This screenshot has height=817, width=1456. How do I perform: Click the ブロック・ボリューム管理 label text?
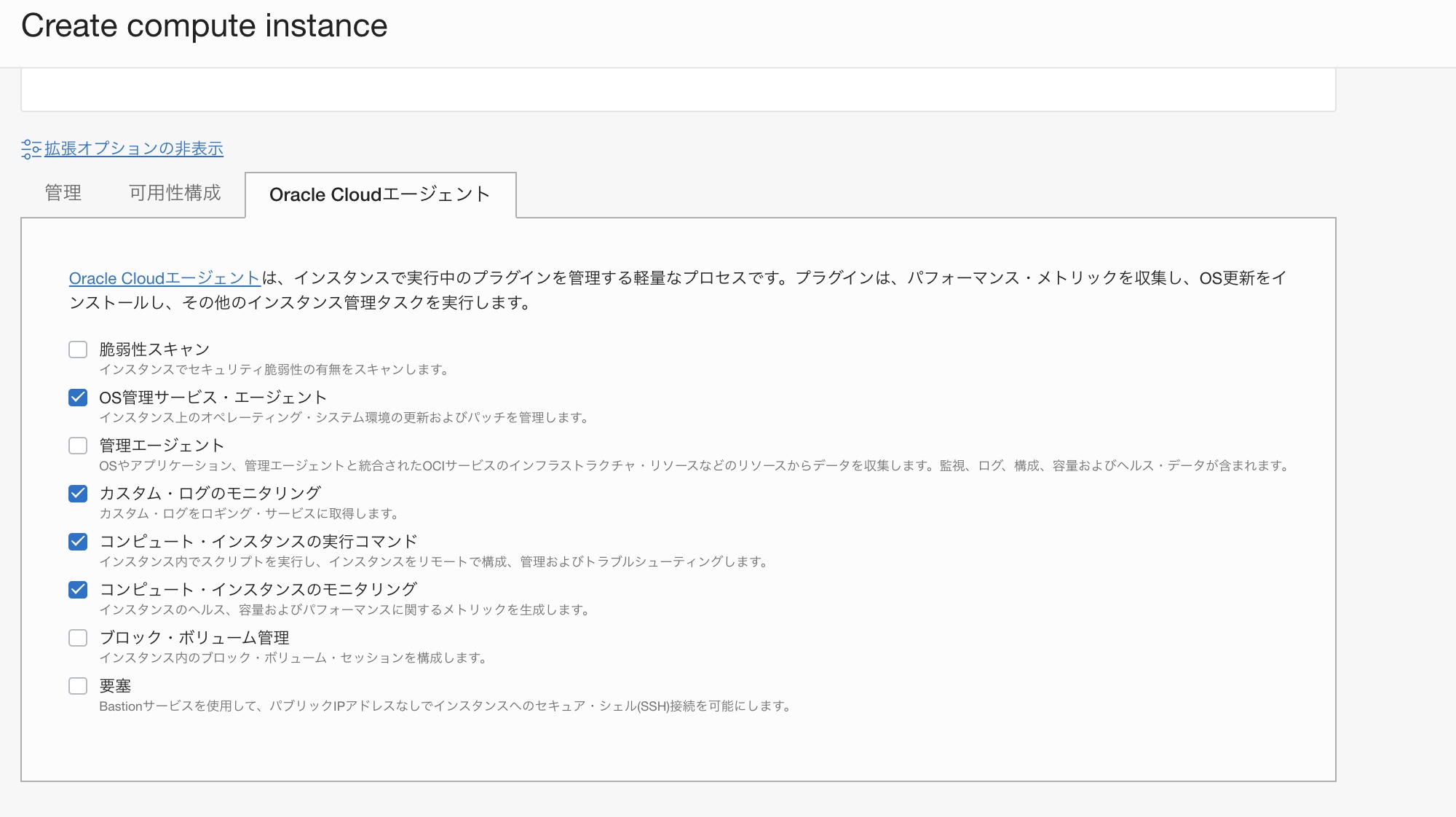pyautogui.click(x=194, y=638)
